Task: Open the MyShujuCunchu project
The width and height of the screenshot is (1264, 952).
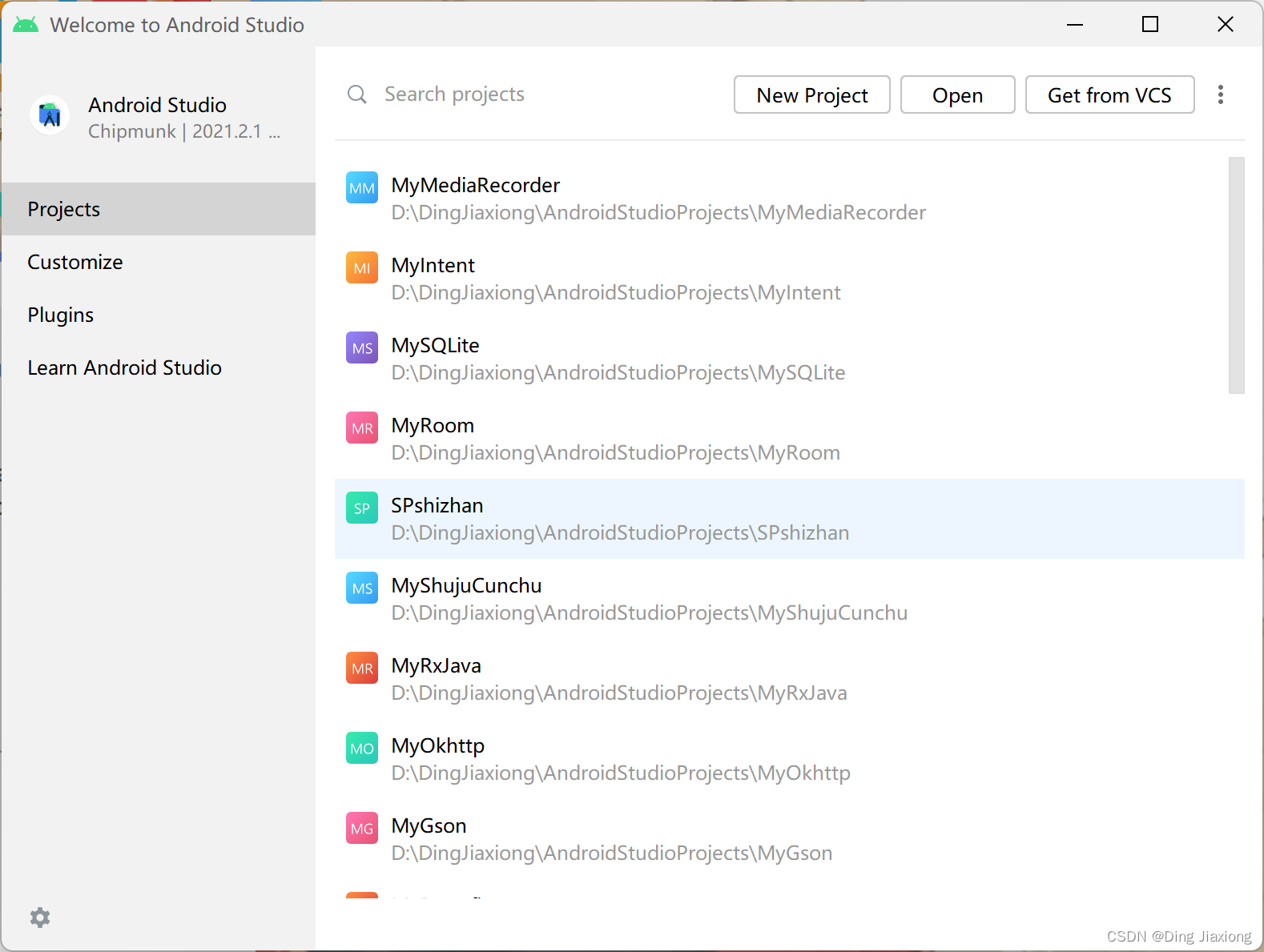Action: coord(790,599)
